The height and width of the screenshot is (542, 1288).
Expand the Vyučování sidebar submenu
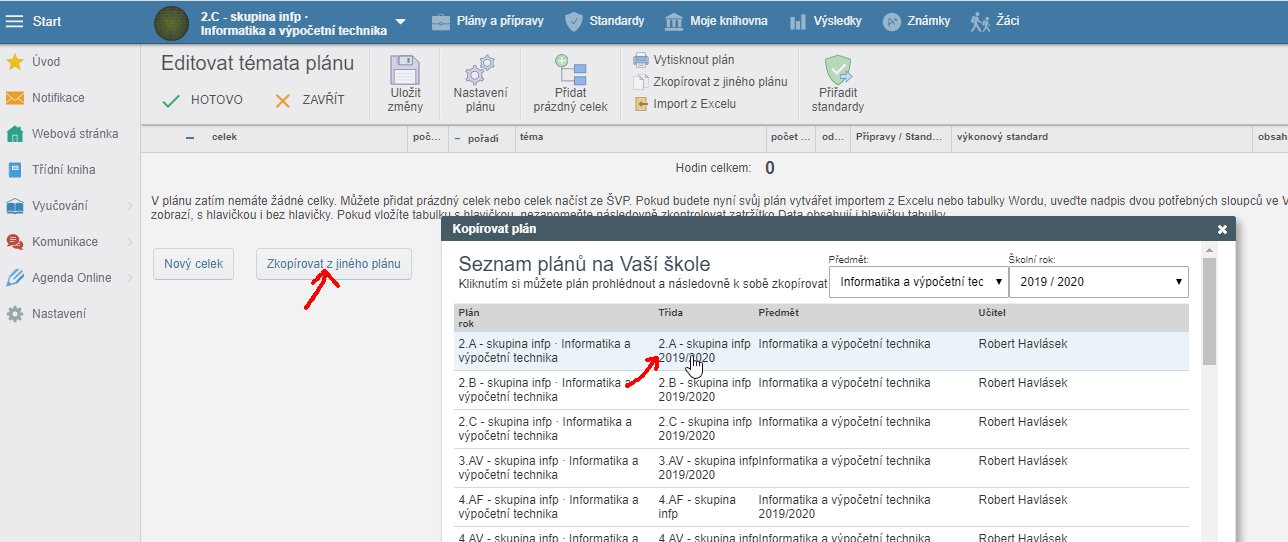(x=129, y=206)
